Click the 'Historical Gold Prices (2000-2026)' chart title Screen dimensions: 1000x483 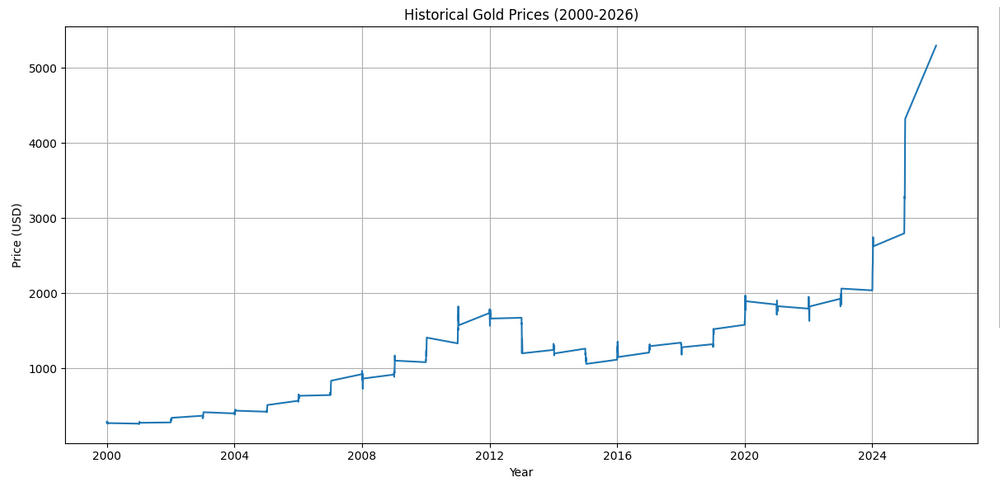coord(521,15)
